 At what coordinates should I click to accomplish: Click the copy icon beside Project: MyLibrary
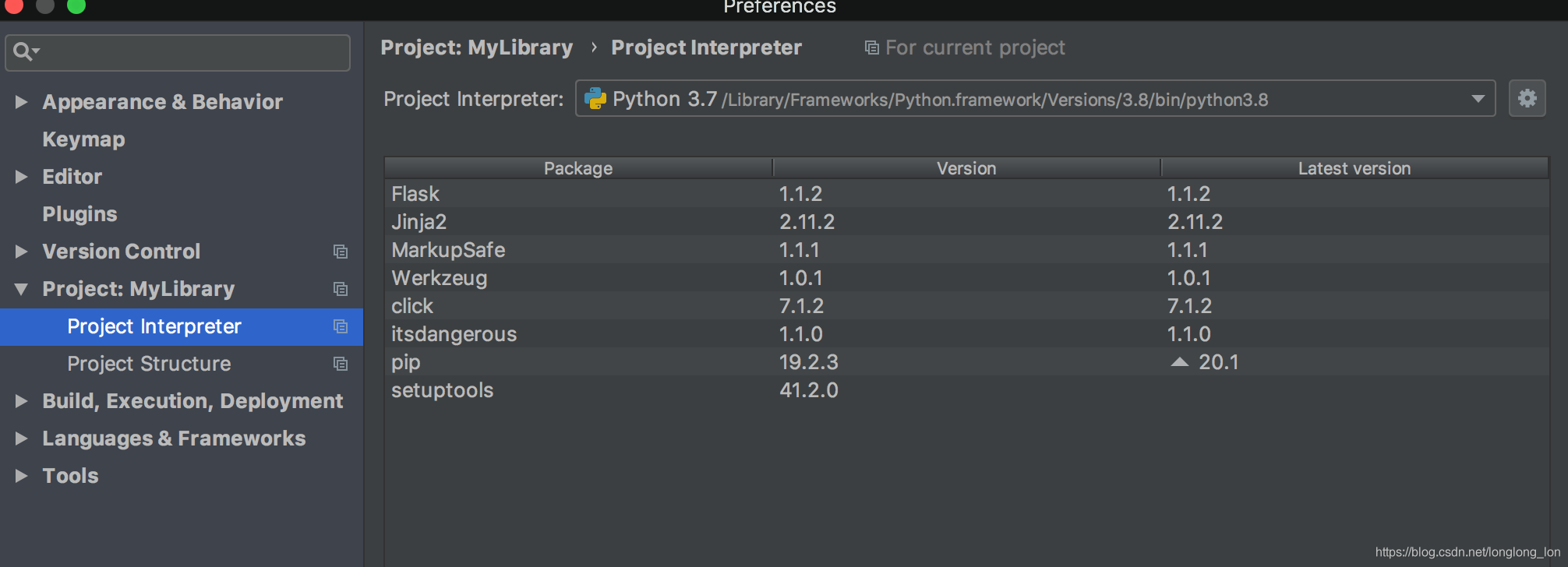tap(341, 289)
